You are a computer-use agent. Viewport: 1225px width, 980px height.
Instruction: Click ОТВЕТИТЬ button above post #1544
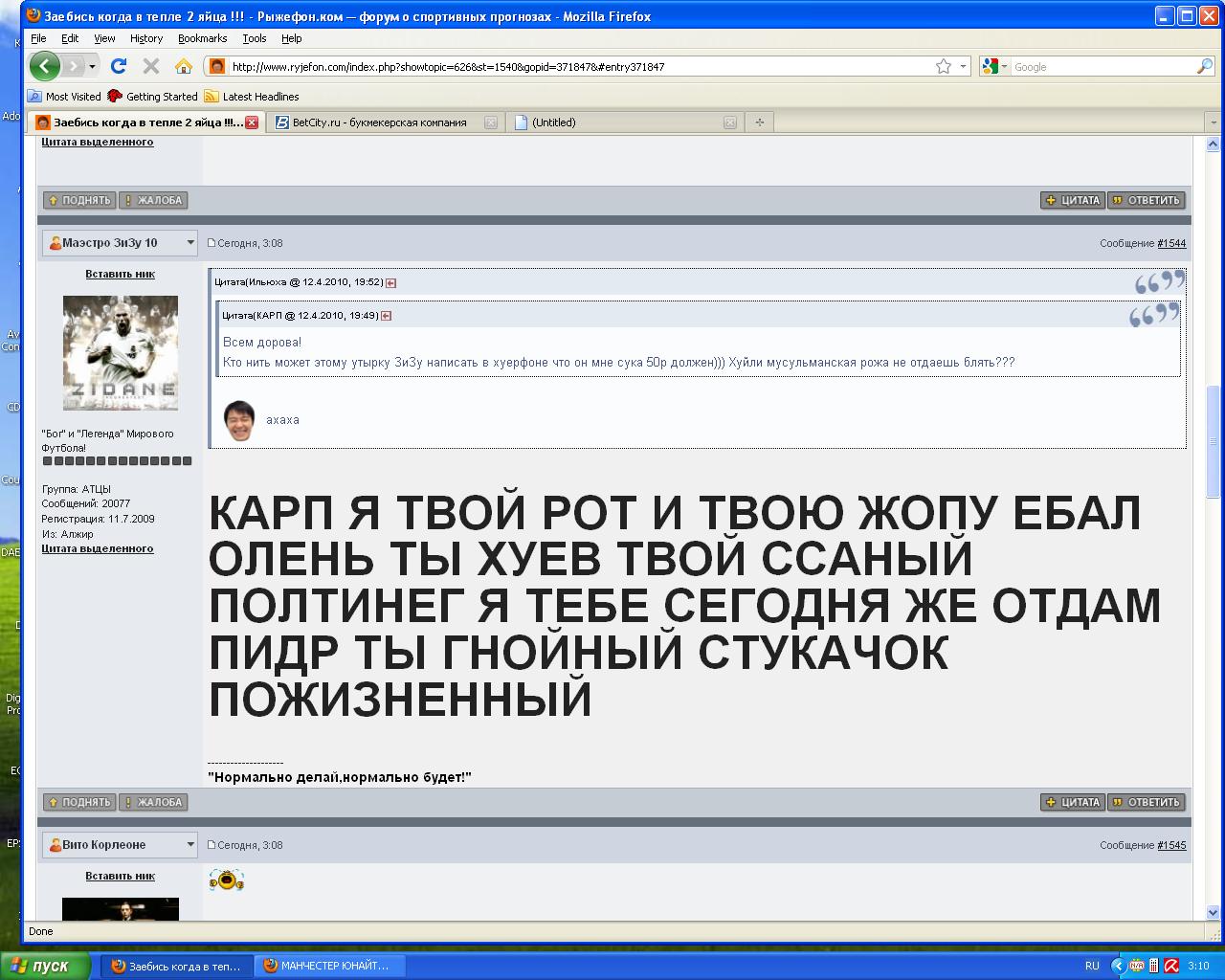point(1147,200)
